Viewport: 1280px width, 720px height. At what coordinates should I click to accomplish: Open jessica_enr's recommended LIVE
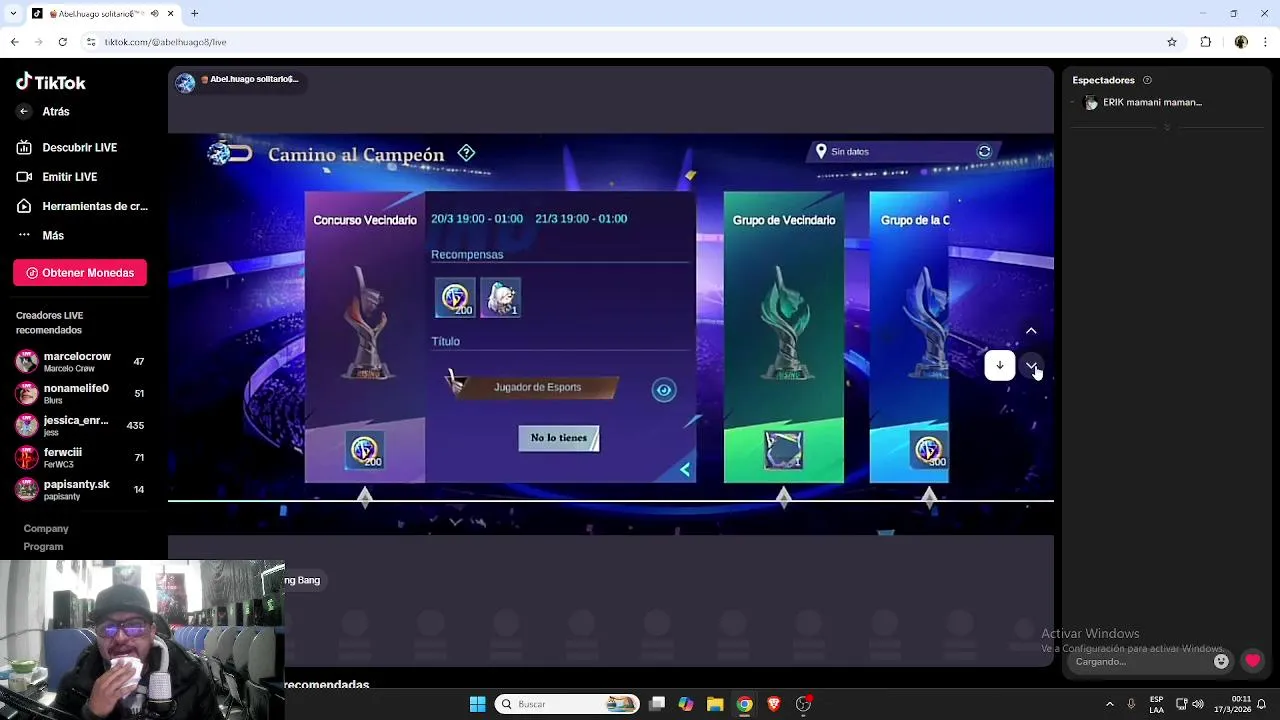(x=80, y=425)
